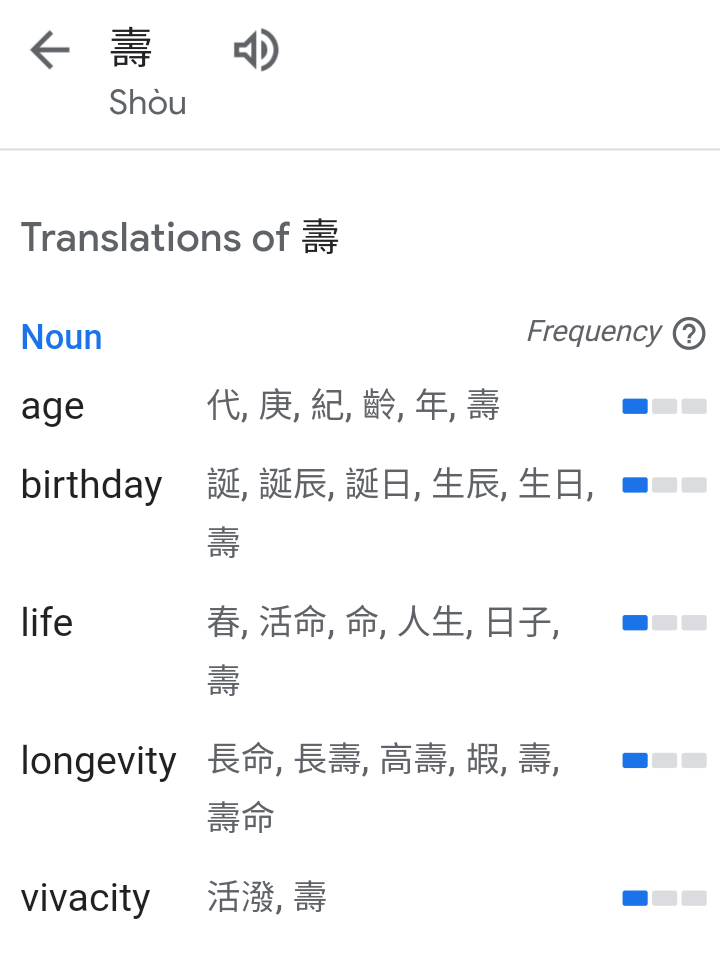Play pronunciation of 壽 with speaker icon
720x976 pixels.
[255, 50]
